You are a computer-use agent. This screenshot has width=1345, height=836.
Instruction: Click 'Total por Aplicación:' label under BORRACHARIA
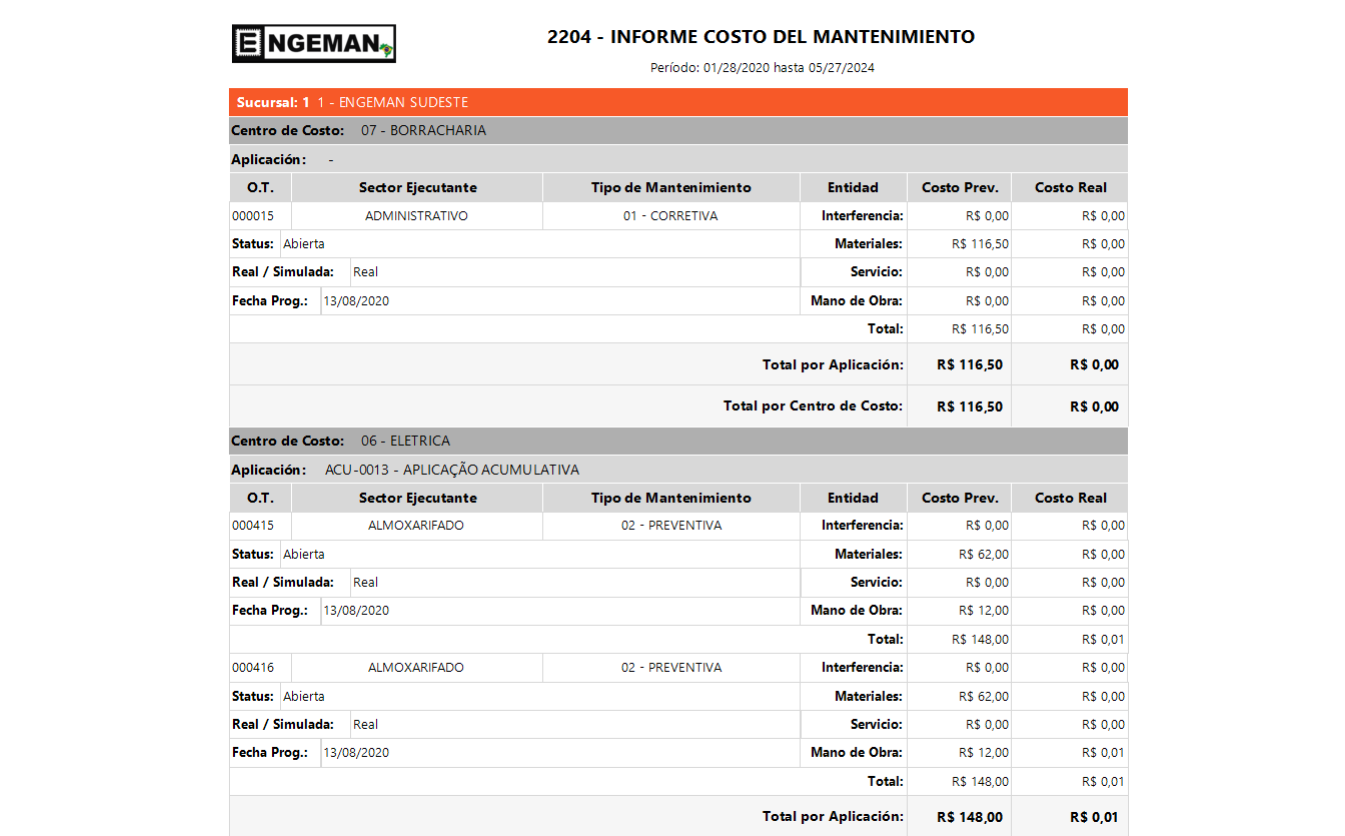(x=833, y=365)
